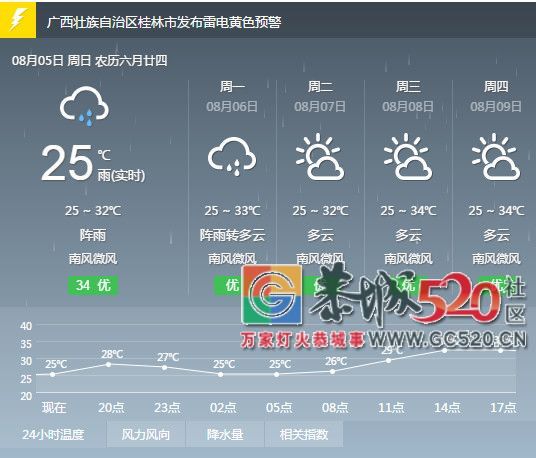This screenshot has width=536, height=458.
Task: Click the 23点 time axis label
Action: [167, 407]
